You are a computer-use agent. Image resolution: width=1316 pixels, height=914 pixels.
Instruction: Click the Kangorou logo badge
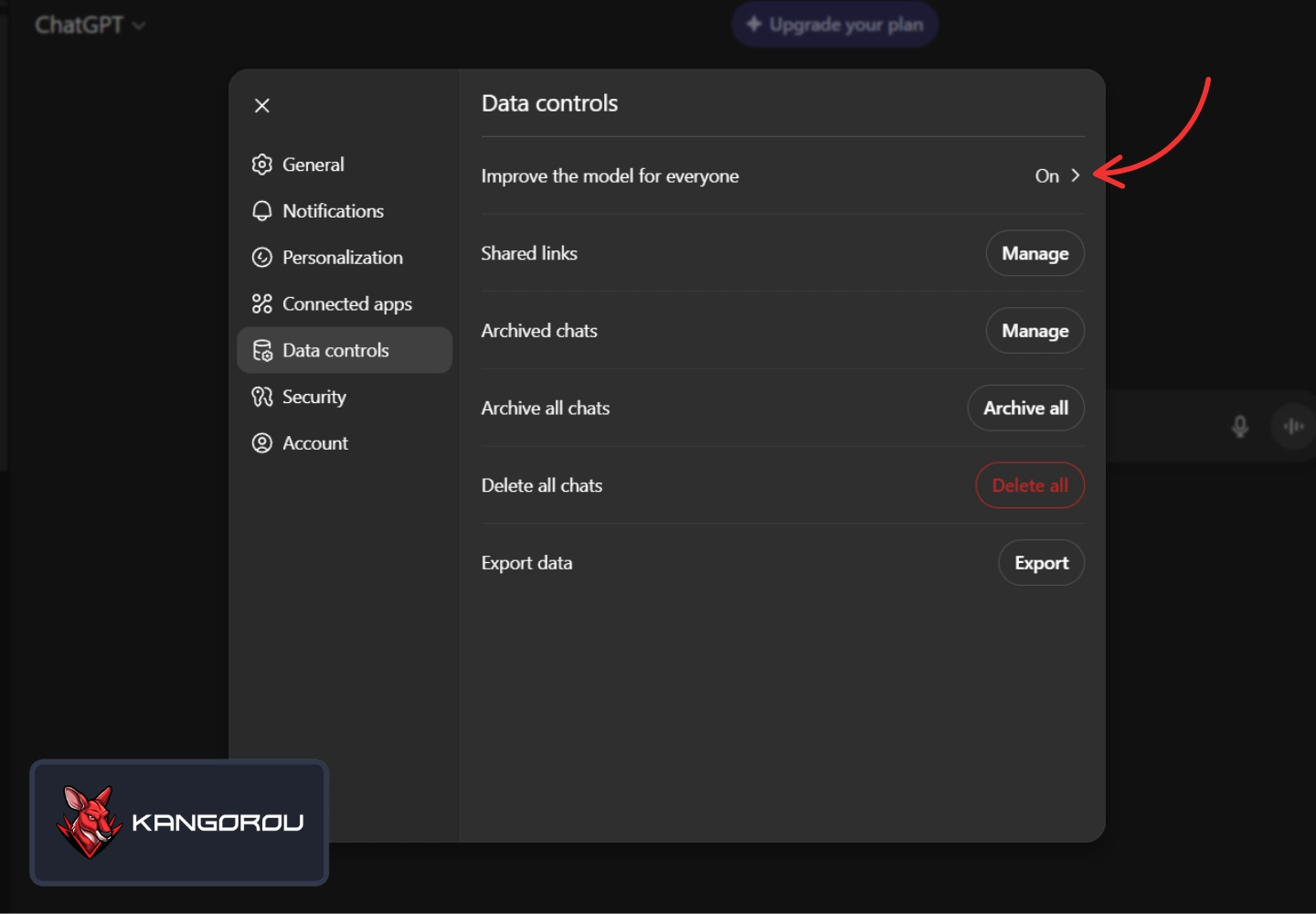click(179, 823)
